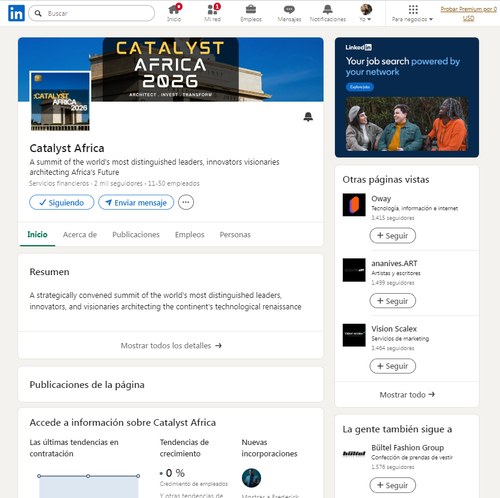Open Notificaciones bell in top bar
The image size is (500, 498).
[x=328, y=13]
